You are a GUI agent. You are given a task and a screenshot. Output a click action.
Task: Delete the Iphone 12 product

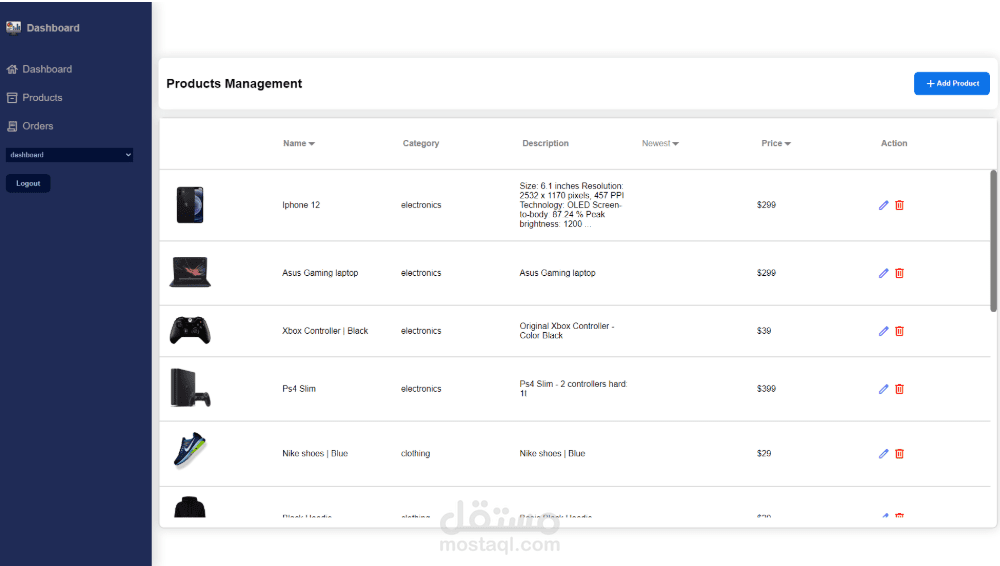pos(899,205)
